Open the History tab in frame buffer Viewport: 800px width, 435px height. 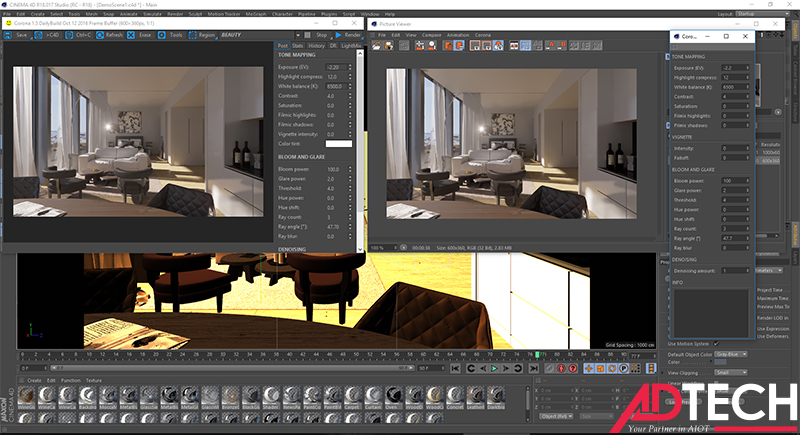315,46
